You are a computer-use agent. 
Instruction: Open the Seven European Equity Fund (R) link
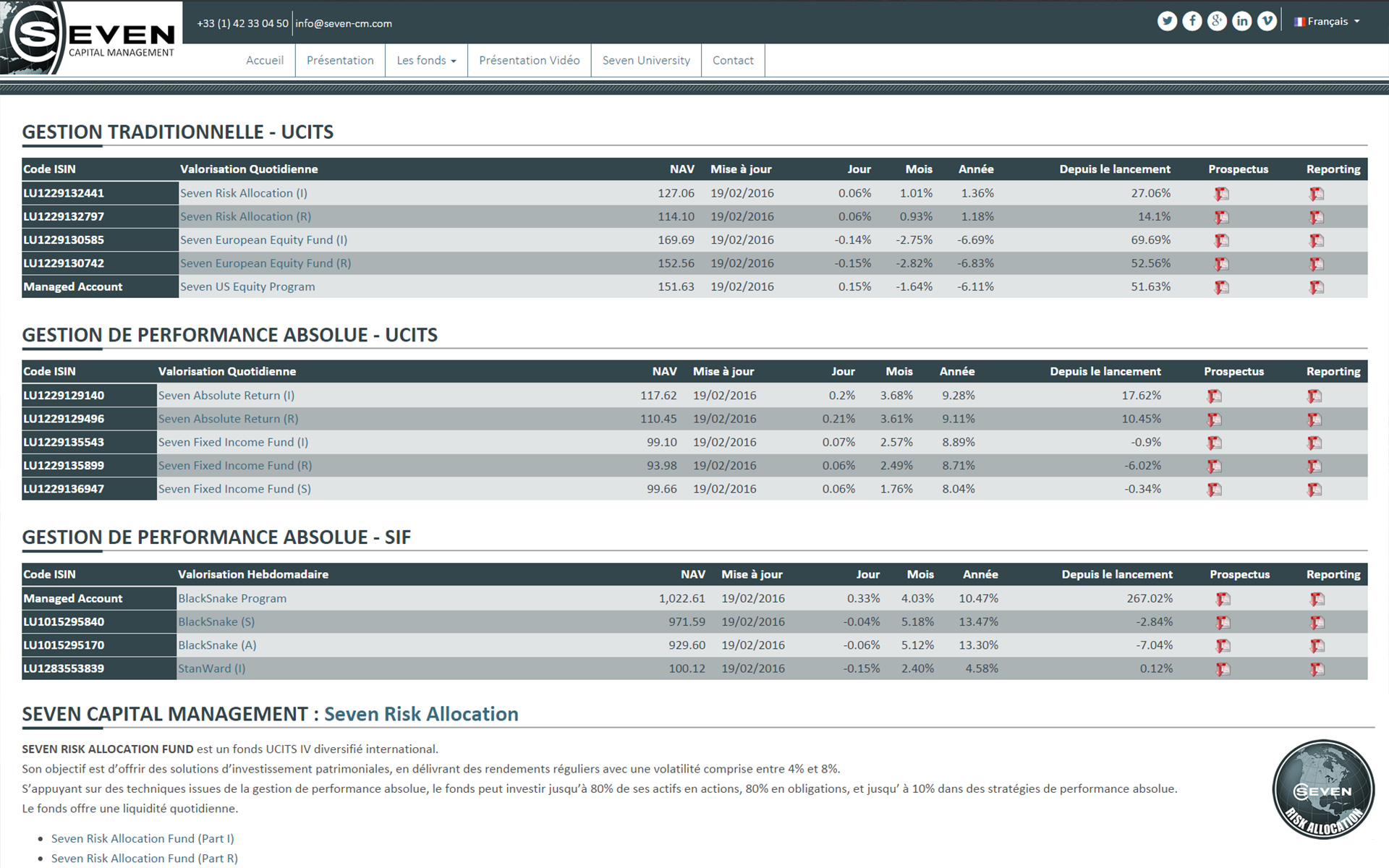[x=266, y=263]
